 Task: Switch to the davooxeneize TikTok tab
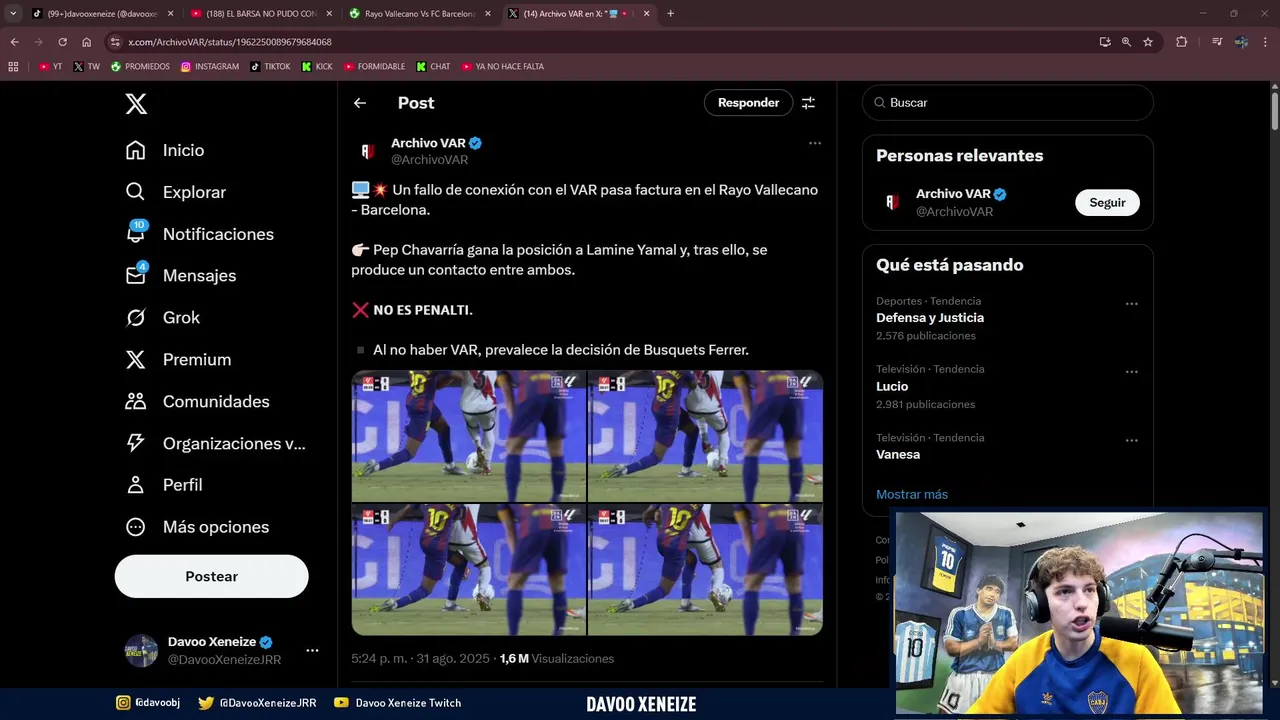coord(102,14)
